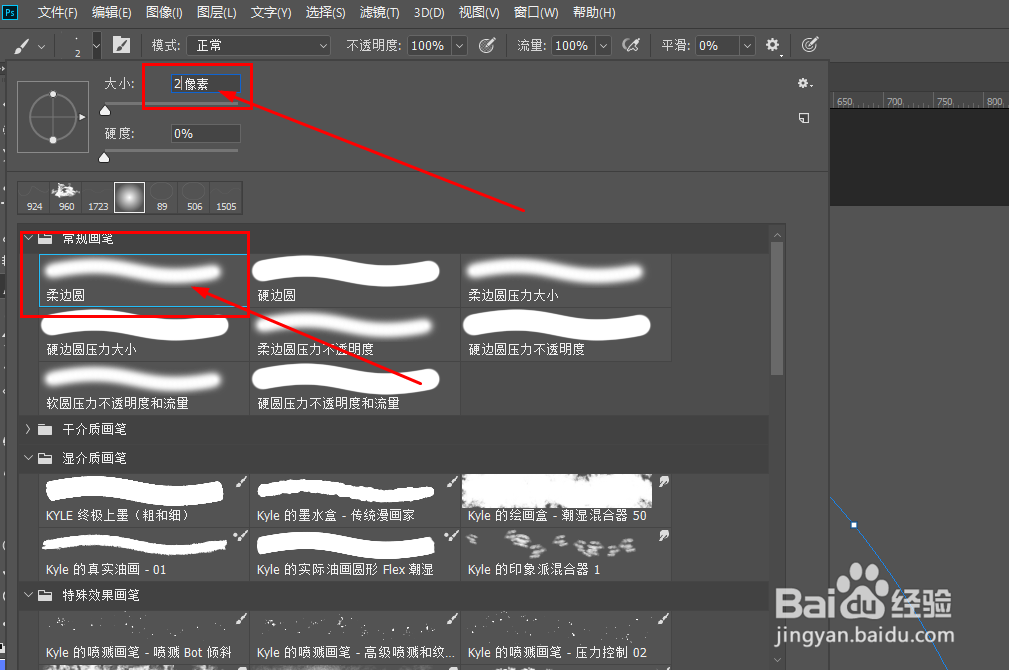The width and height of the screenshot is (1009, 670).
Task: Click the 不透明度 100% value field
Action: coord(430,46)
